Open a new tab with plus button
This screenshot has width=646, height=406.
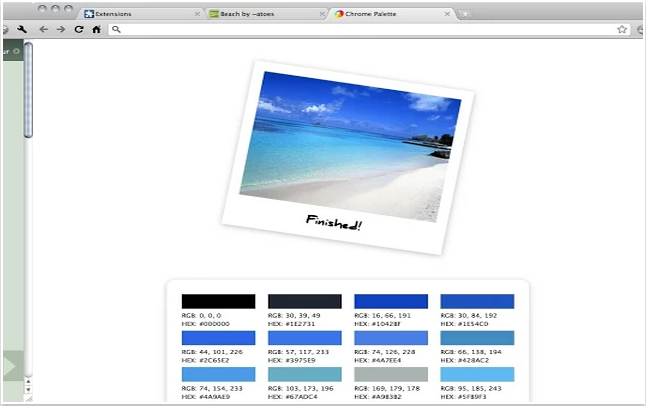click(x=464, y=14)
